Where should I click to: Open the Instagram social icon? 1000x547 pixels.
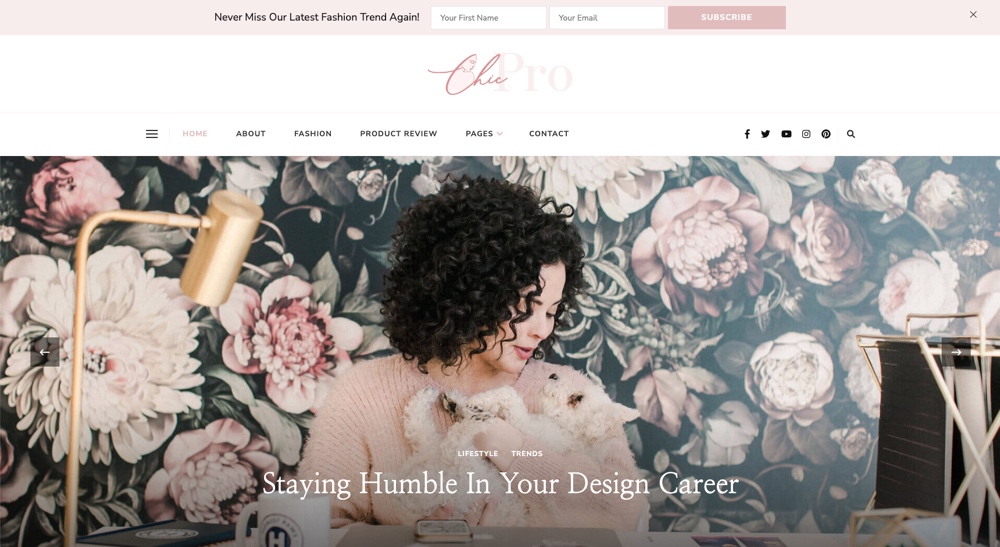pyautogui.click(x=806, y=134)
